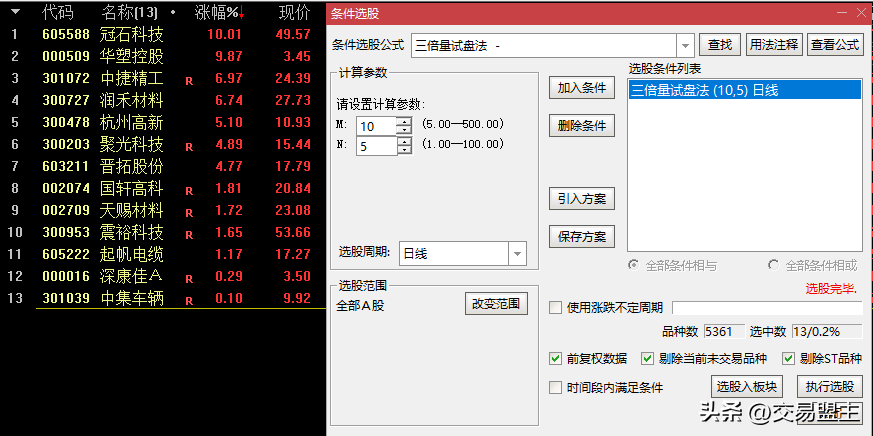Save scheme with 保存方案 button
This screenshot has width=873, height=436.
pyautogui.click(x=582, y=237)
